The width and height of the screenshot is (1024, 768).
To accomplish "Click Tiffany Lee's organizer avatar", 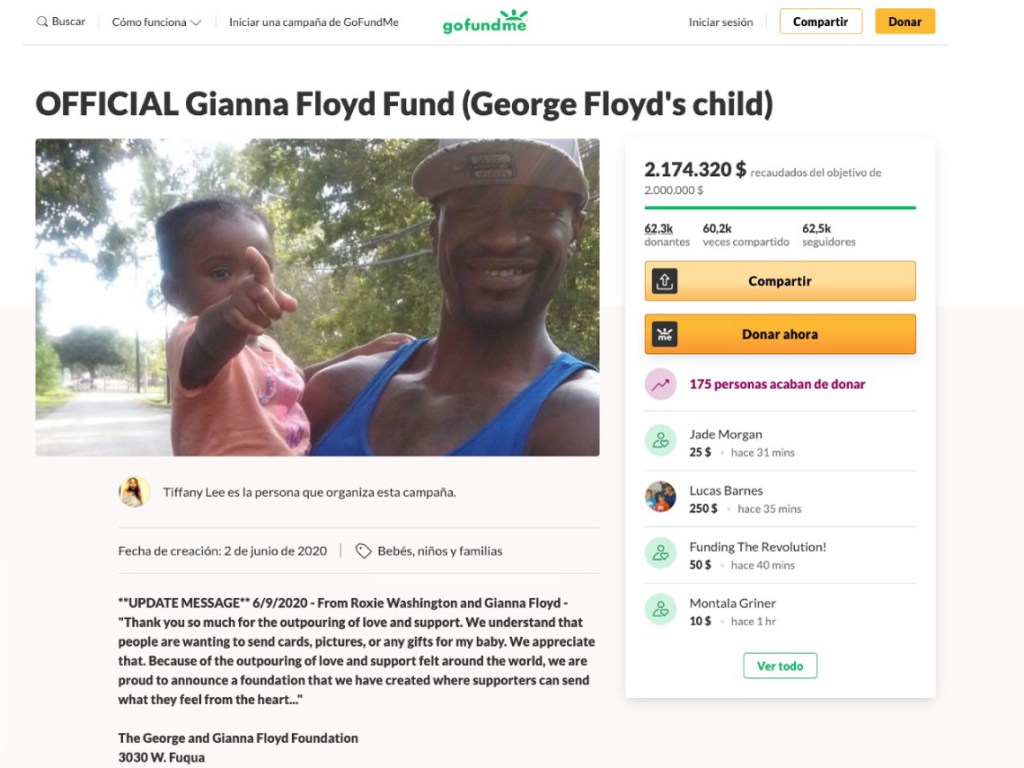I will click(135, 492).
